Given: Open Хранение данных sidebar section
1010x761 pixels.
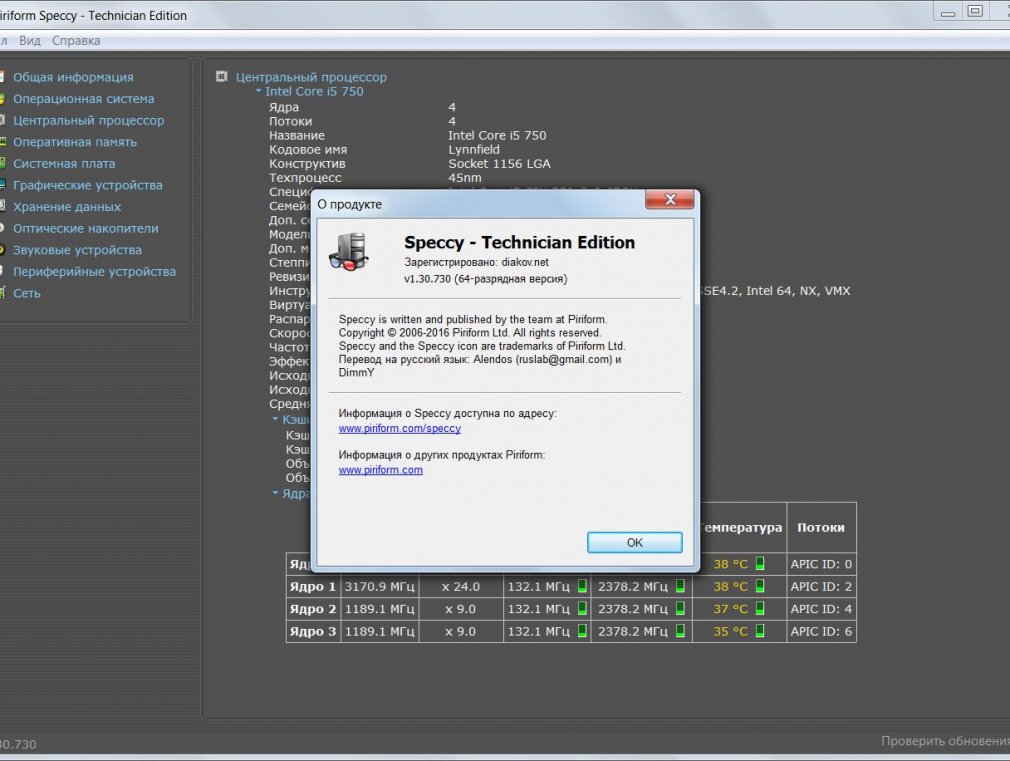Looking at the screenshot, I should point(67,207).
